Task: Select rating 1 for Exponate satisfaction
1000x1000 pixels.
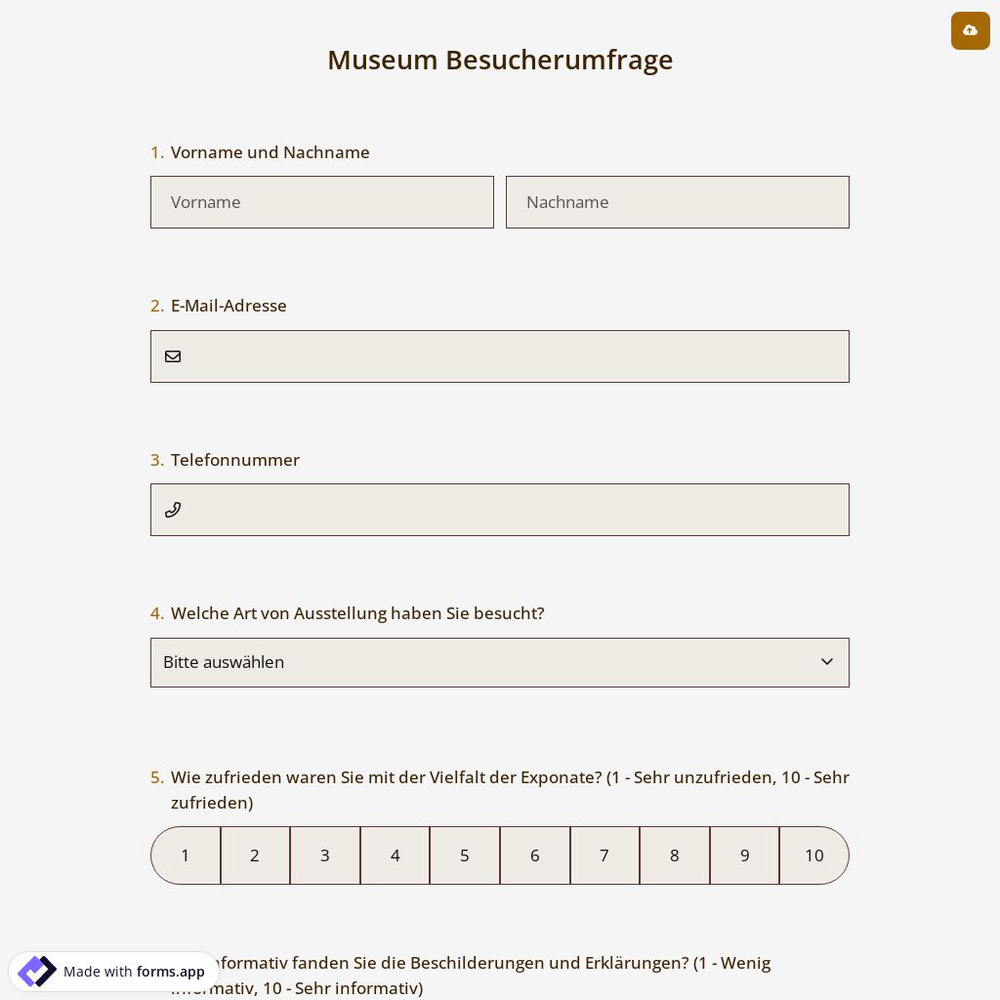Action: click(x=185, y=855)
